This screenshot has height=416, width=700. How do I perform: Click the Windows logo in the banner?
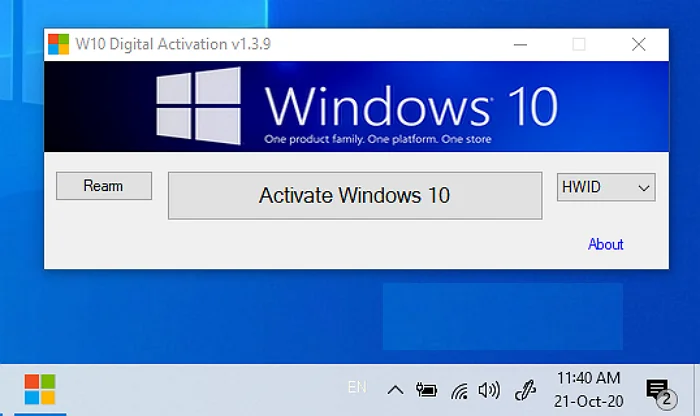click(199, 106)
